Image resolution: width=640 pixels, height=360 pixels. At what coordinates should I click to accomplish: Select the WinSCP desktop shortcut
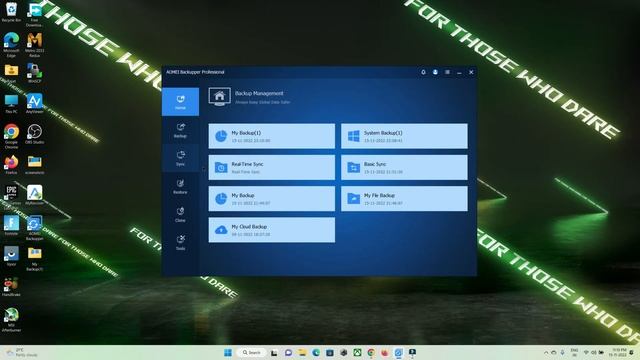35,73
